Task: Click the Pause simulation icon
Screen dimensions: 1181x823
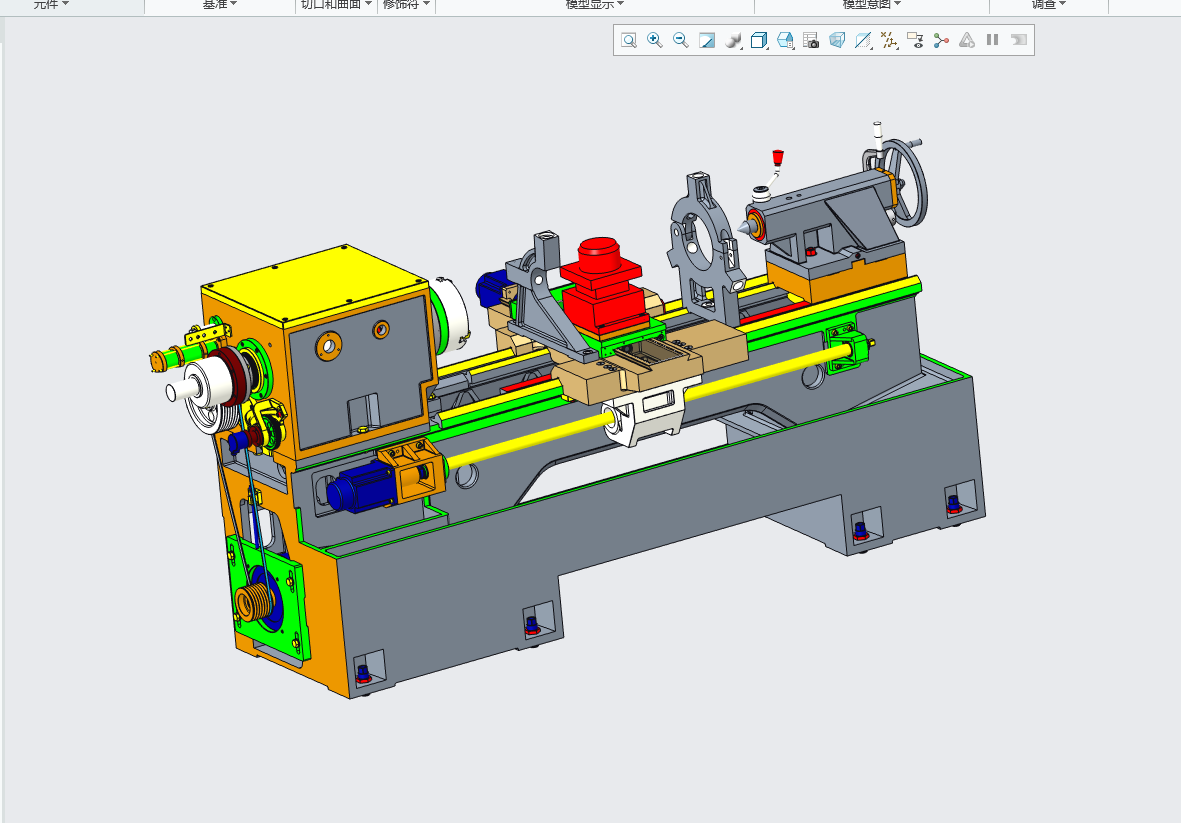Action: (993, 40)
